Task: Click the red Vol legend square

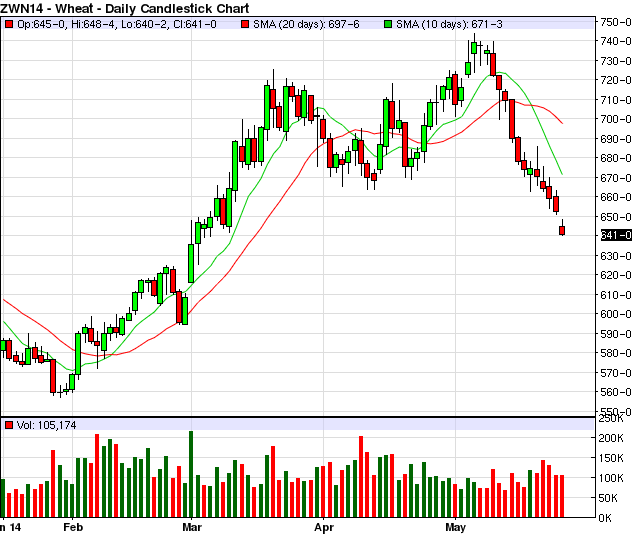Action: click(x=9, y=425)
